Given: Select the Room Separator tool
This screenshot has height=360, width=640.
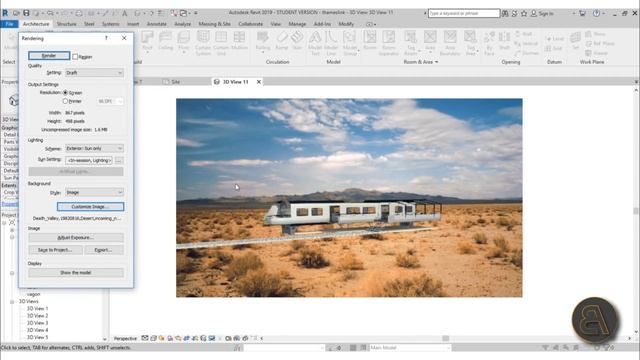Looking at the screenshot, I should click(x=389, y=43).
